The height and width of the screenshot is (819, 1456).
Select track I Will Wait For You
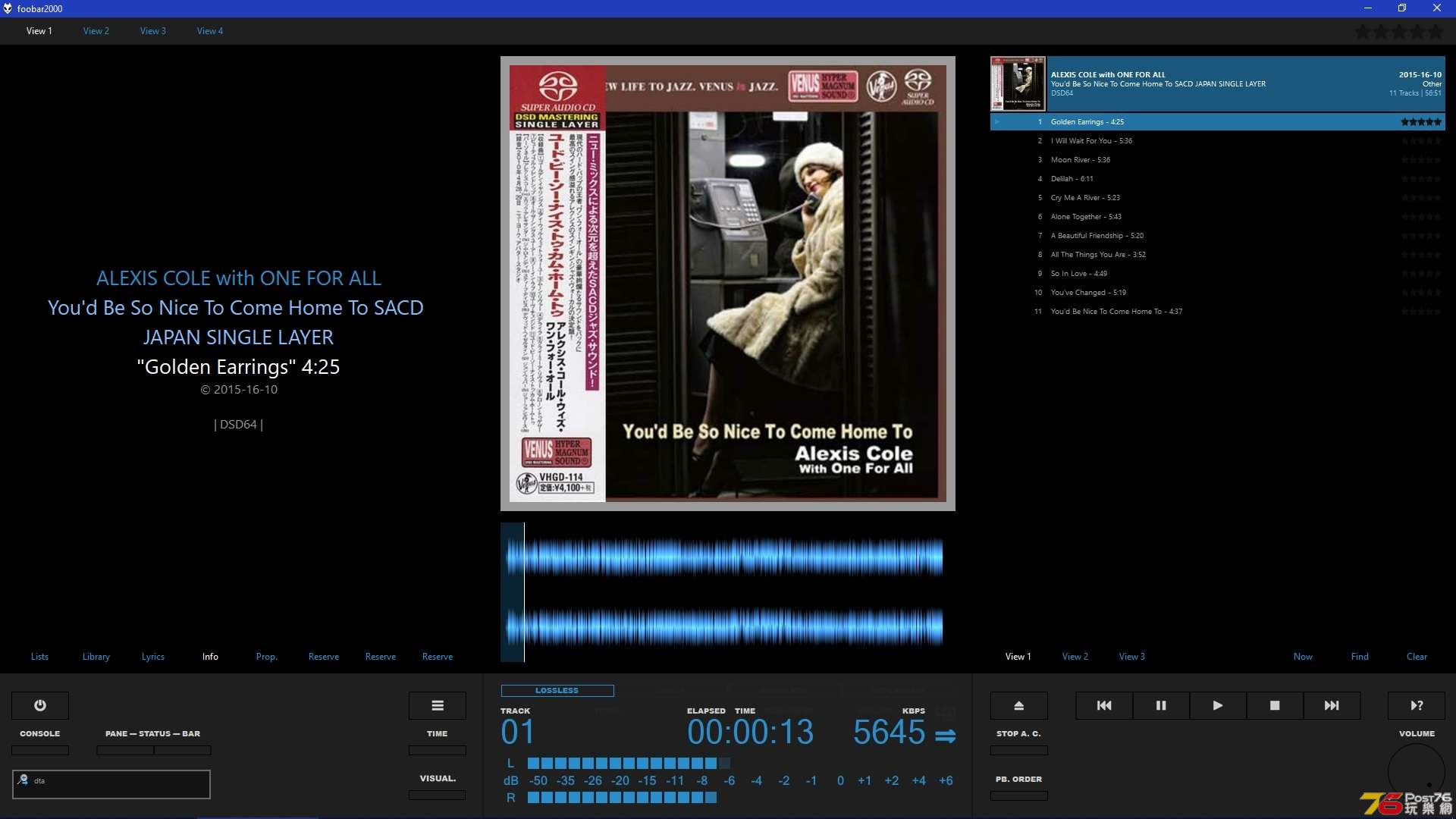[1218, 140]
